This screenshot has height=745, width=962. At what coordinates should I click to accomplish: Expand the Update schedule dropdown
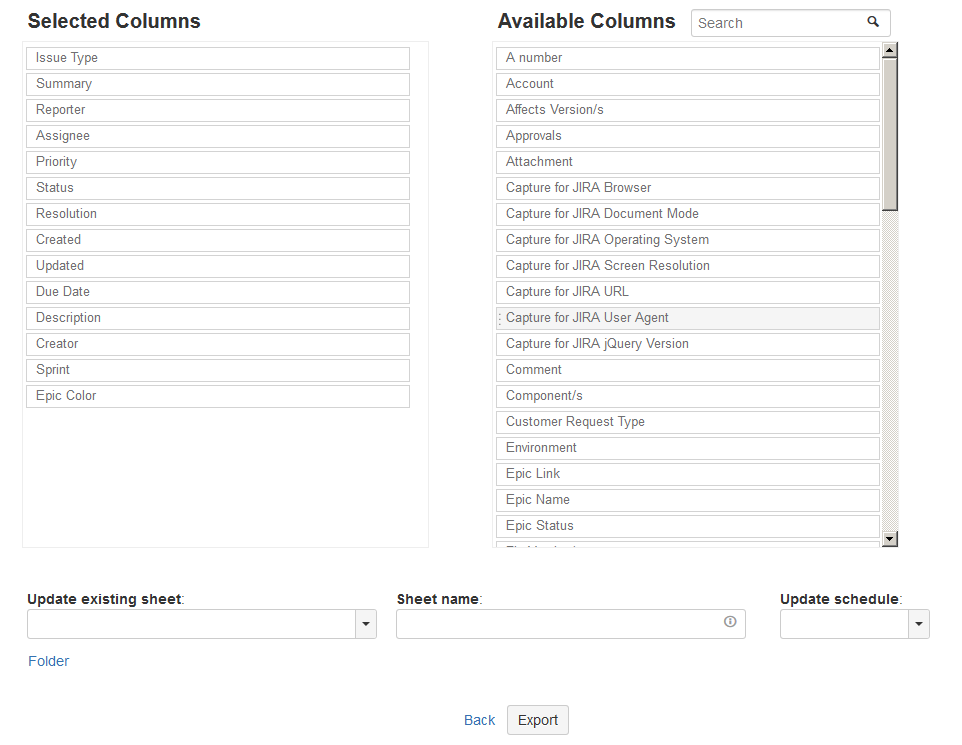coord(918,624)
